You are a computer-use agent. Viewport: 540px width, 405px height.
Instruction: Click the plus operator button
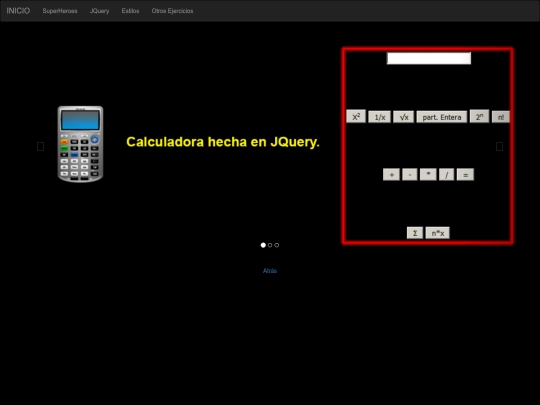pyautogui.click(x=392, y=175)
